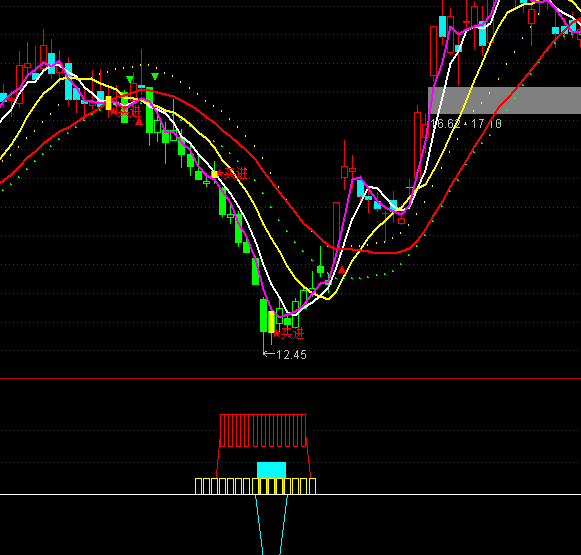Select the red up-triangle below the 买进 label
Image resolution: width=581 pixels, height=555 pixels.
[139, 122]
